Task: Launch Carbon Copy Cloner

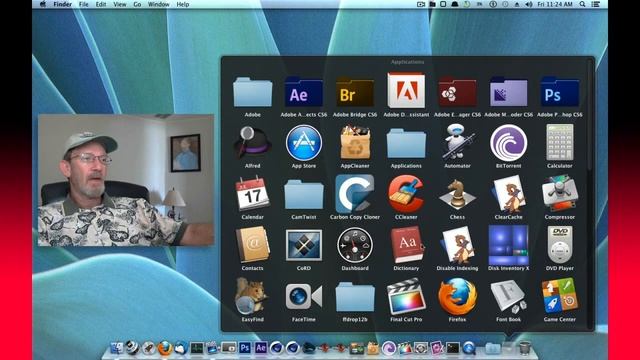Action: tap(355, 193)
